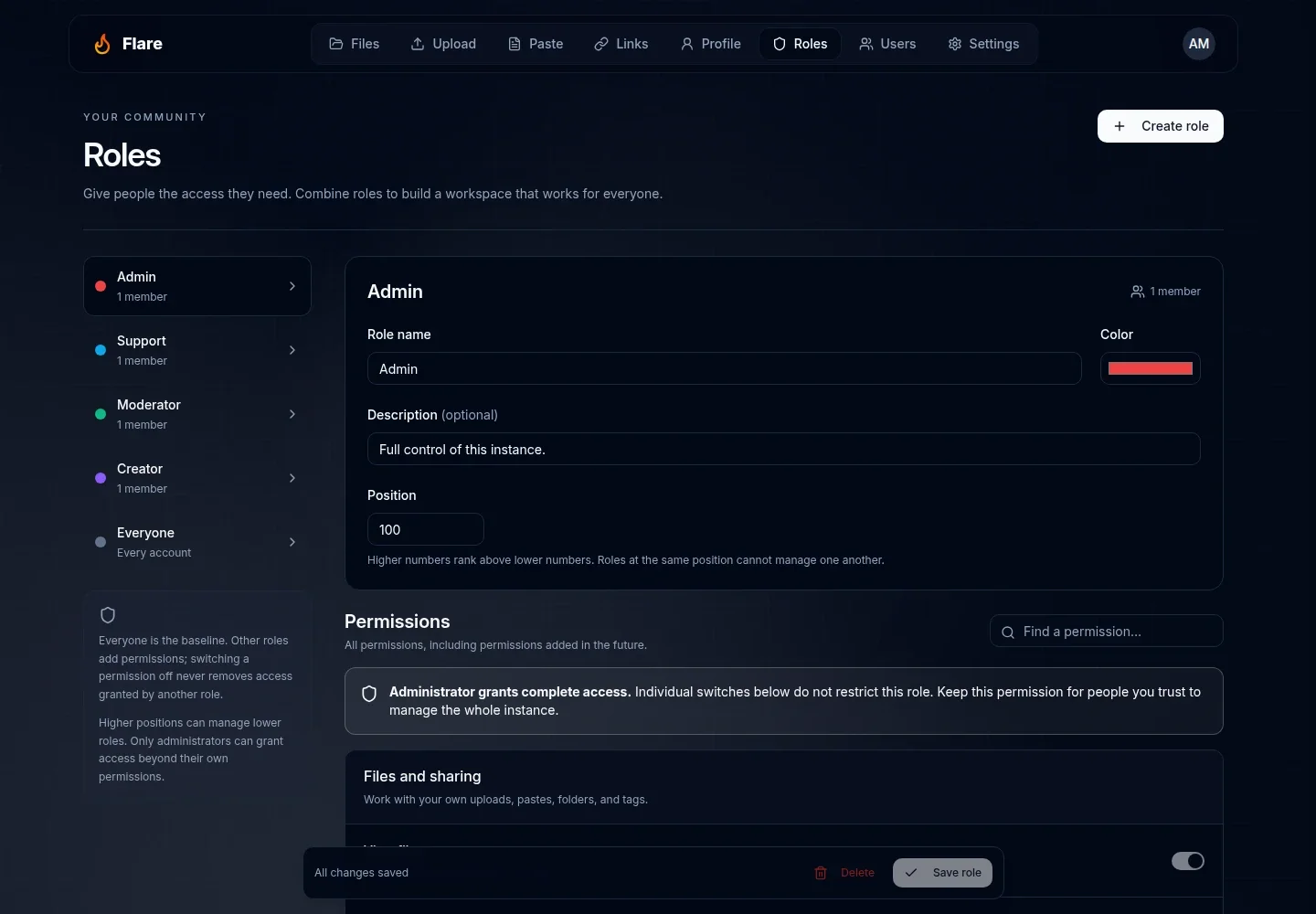Image resolution: width=1316 pixels, height=914 pixels.
Task: Select the Moderator role in the list
Action: (197, 414)
